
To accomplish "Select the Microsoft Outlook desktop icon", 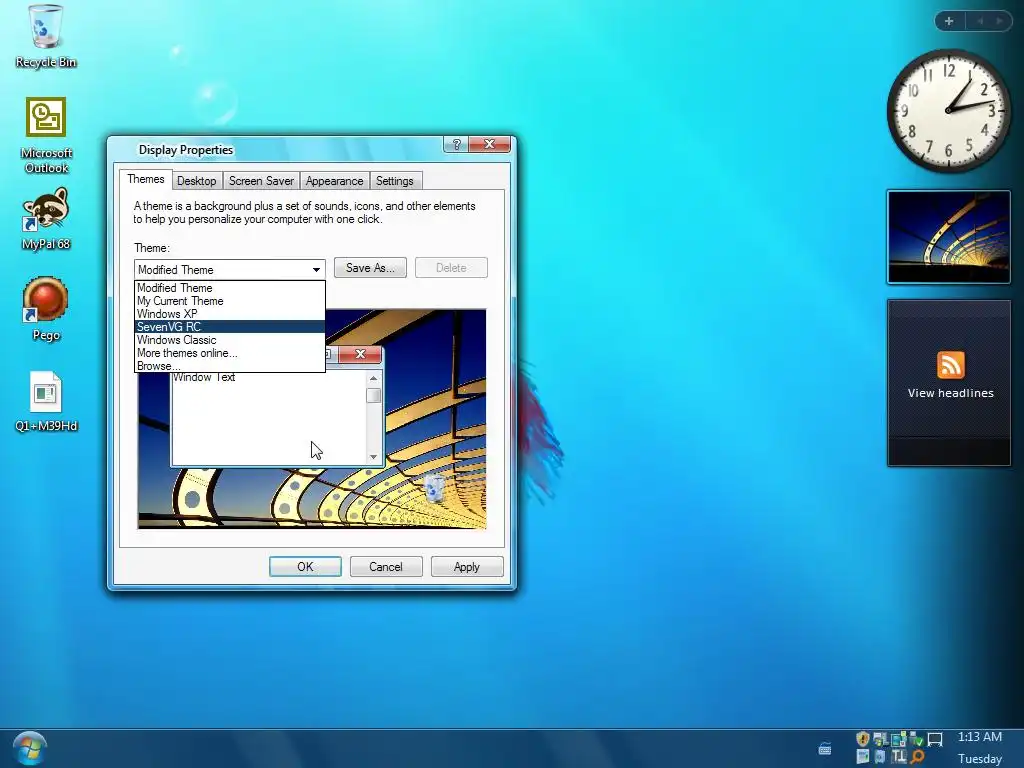I will point(46,136).
